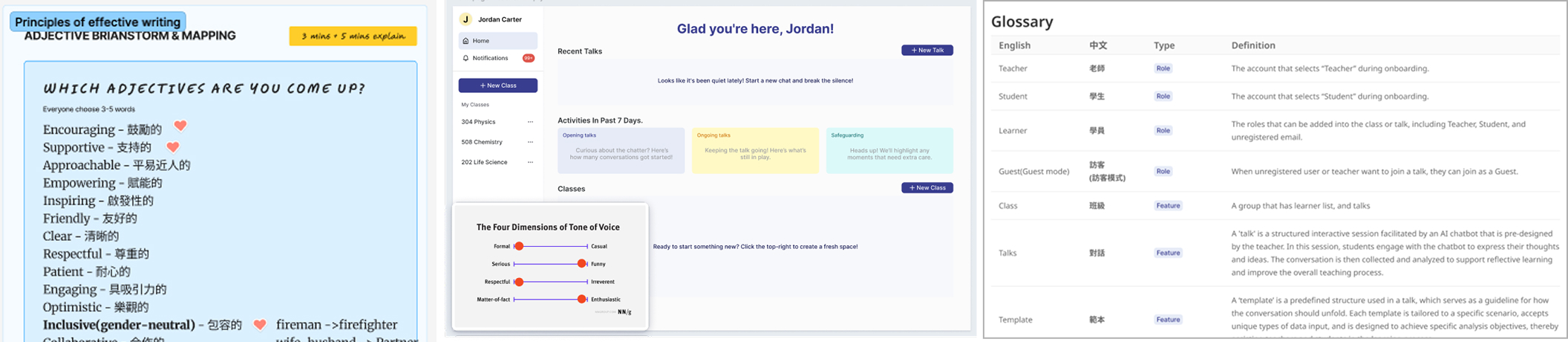Click the New Talk button
The width and height of the screenshot is (1568, 342).
click(927, 51)
